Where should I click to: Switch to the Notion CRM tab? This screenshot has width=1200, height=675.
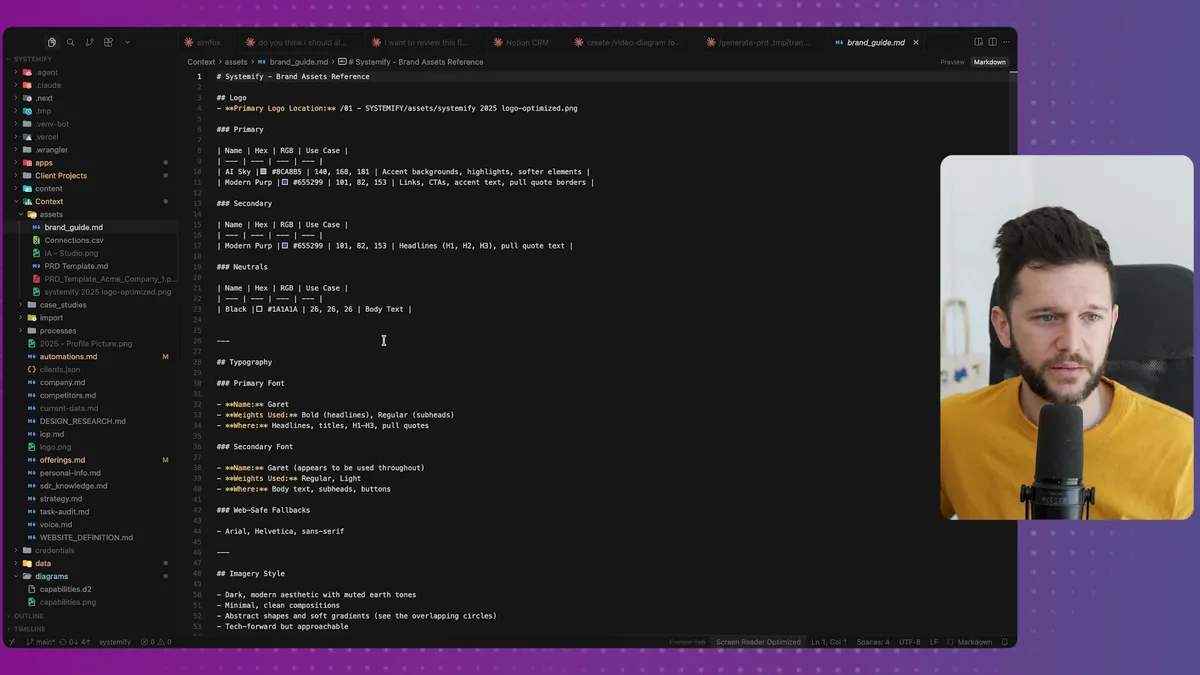click(528, 41)
